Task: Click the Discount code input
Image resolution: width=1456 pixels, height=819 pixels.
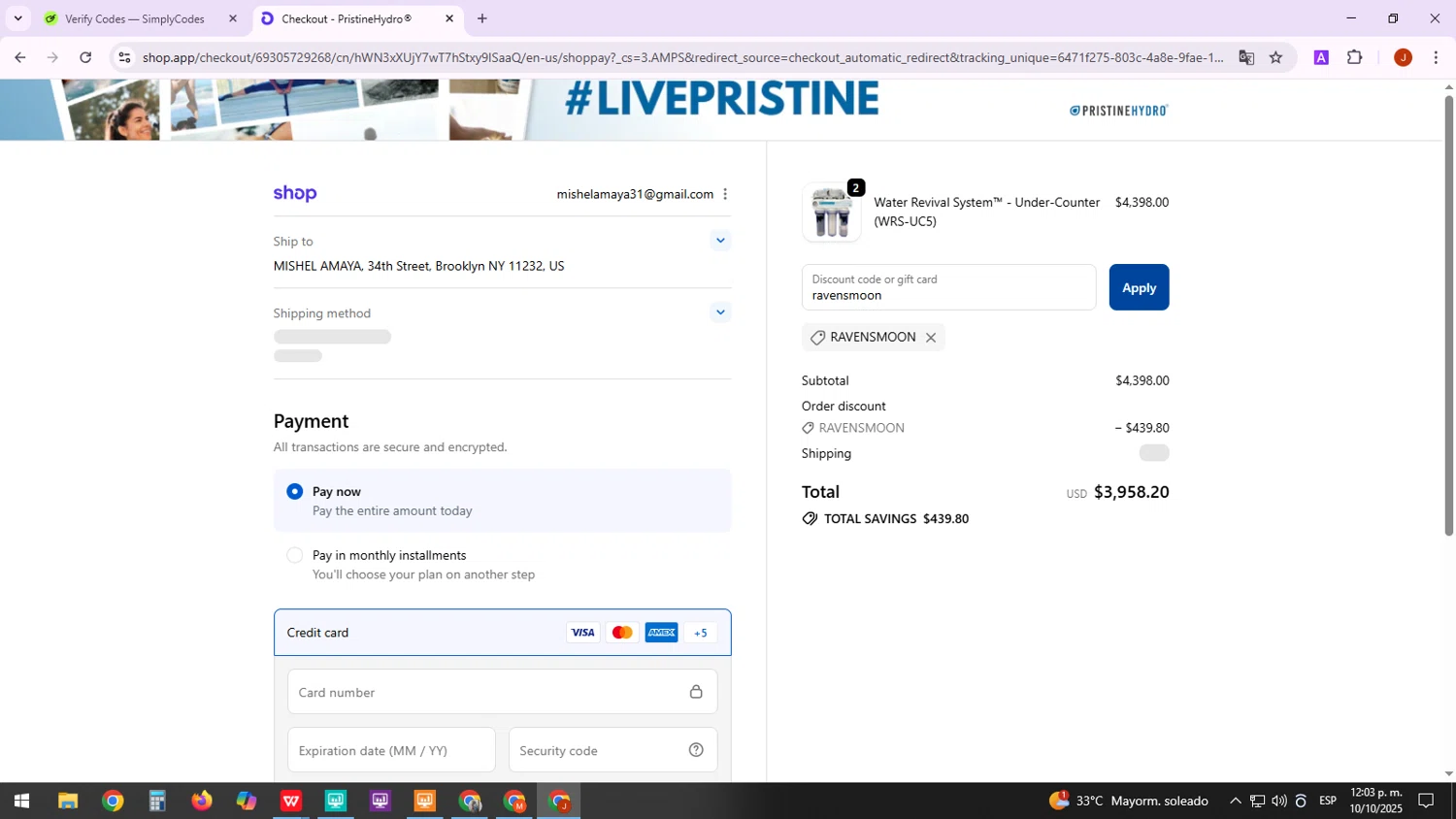Action: click(948, 287)
